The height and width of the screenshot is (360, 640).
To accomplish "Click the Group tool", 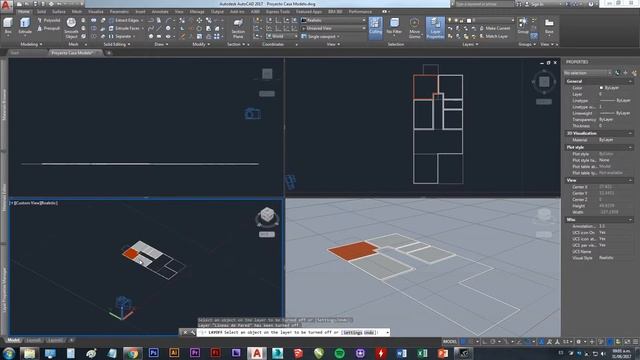I will click(522, 25).
